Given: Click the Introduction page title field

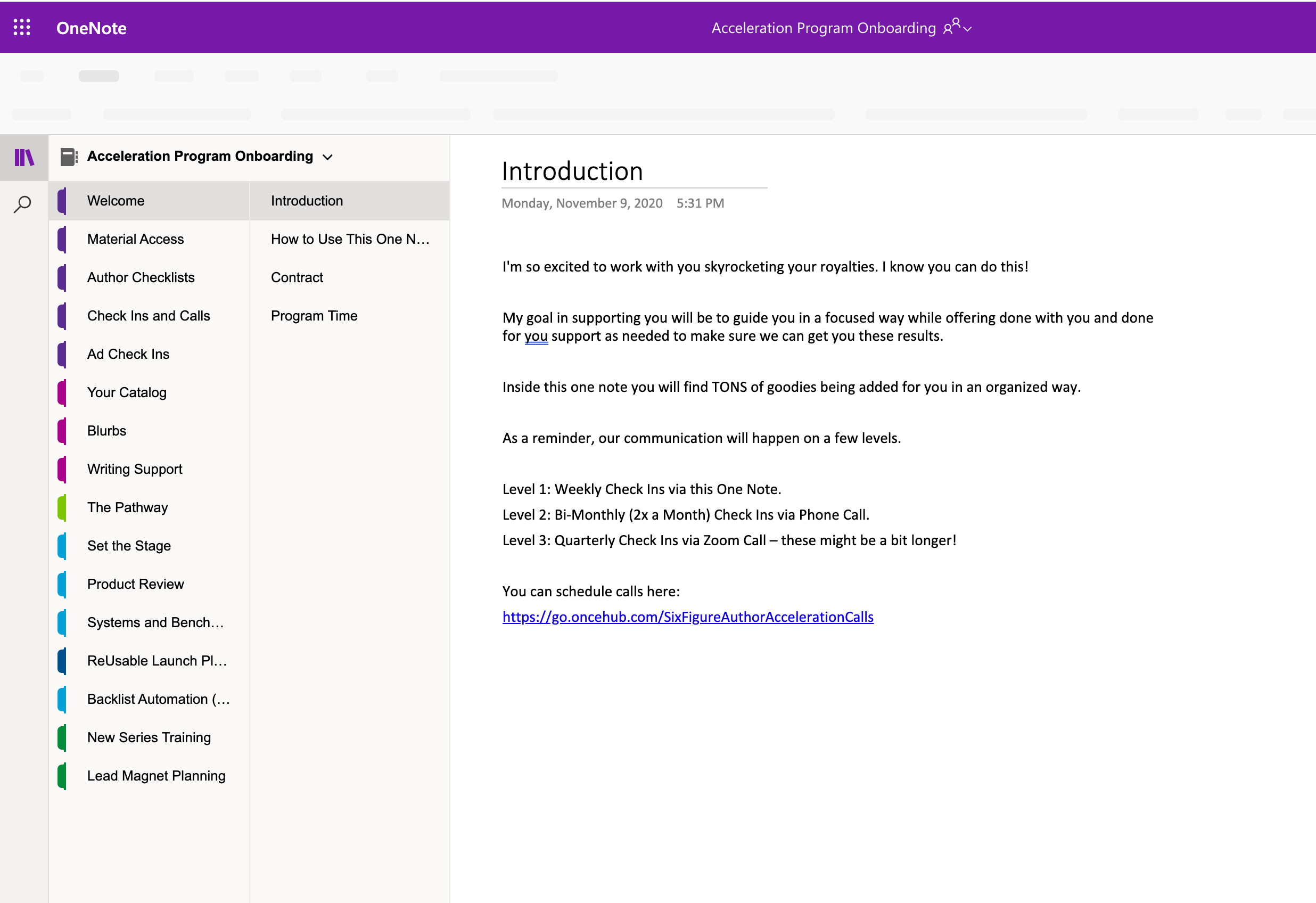Looking at the screenshot, I should (572, 171).
